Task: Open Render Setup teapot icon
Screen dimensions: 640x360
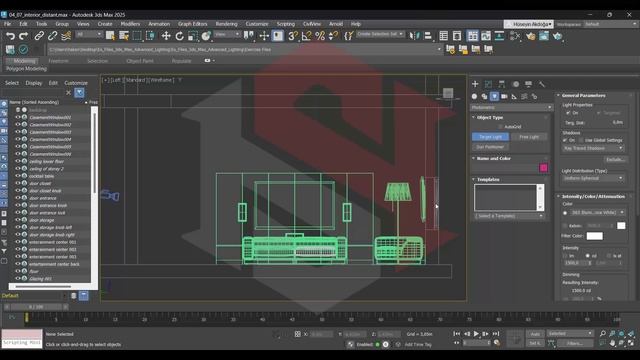Action: click(x=531, y=36)
